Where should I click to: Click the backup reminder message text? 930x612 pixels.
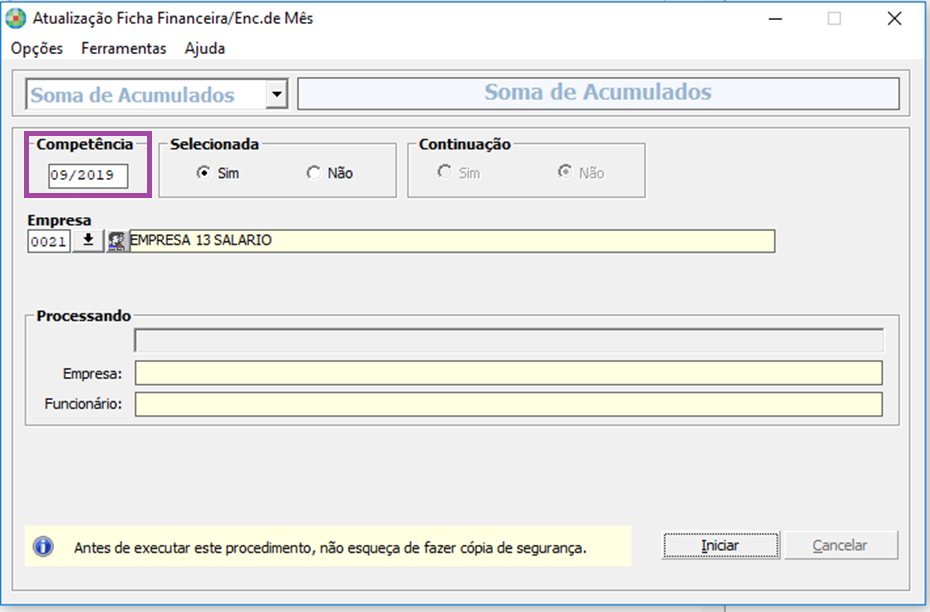tap(330, 548)
